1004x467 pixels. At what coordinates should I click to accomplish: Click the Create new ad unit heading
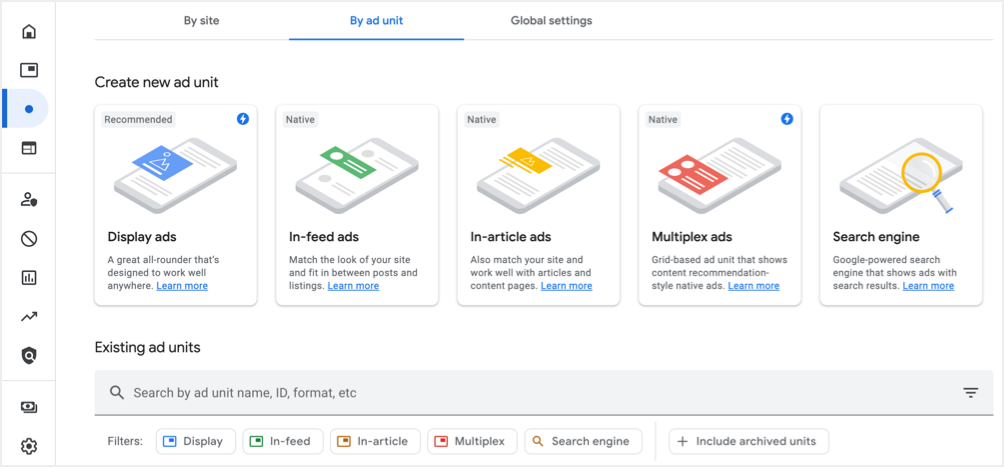(x=156, y=83)
